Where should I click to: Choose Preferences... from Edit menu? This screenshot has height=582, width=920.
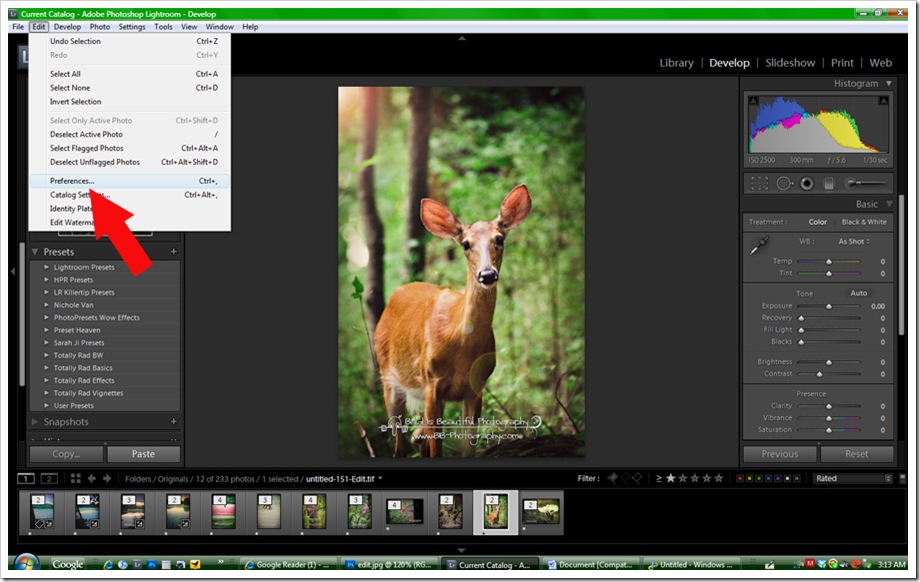[129, 181]
